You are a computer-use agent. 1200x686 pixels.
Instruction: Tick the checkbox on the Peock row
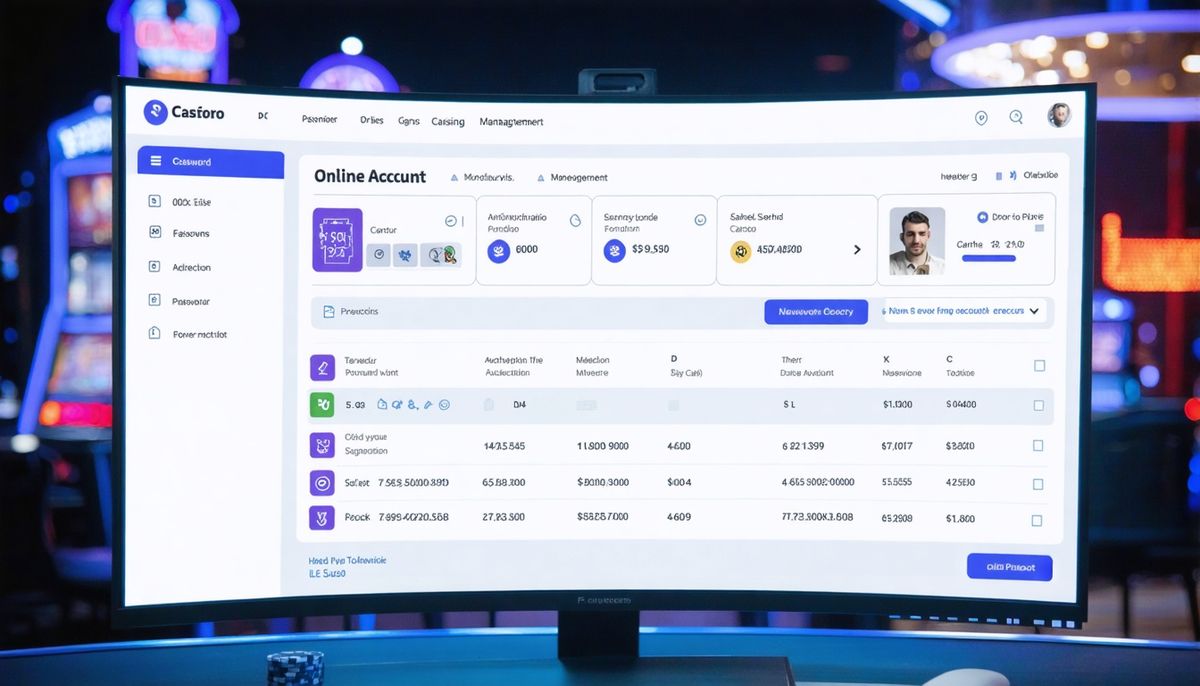1037,520
